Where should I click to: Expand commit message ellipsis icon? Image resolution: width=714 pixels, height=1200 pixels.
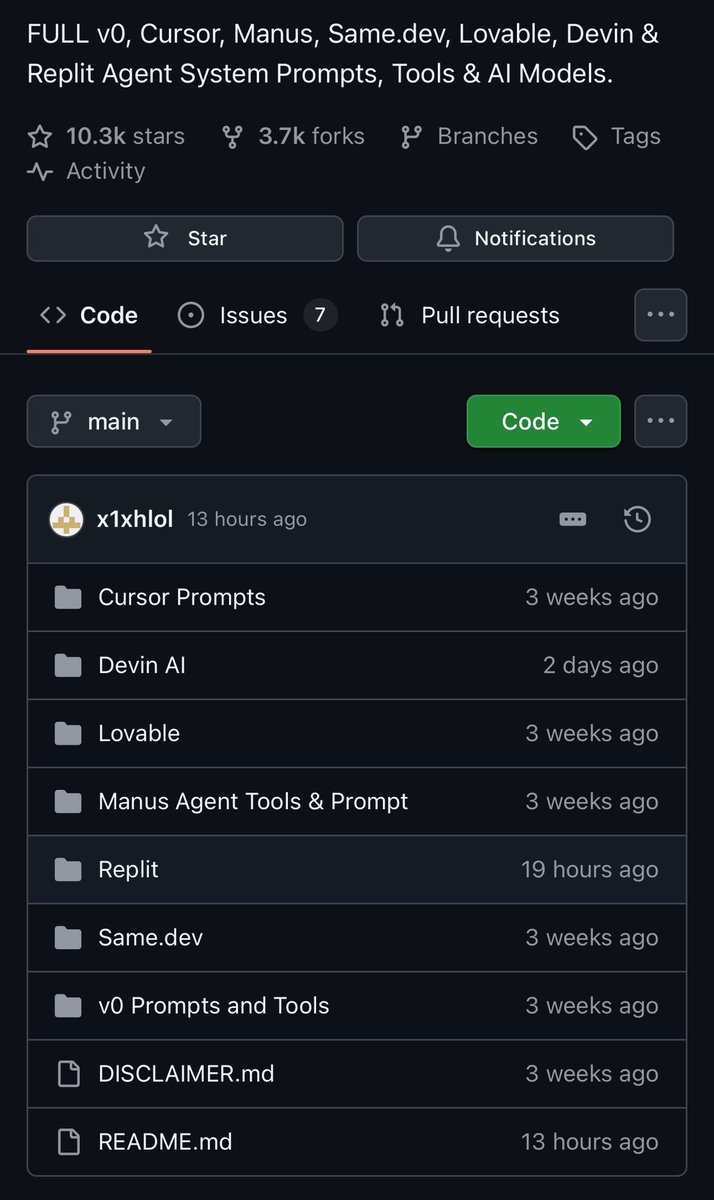[573, 519]
